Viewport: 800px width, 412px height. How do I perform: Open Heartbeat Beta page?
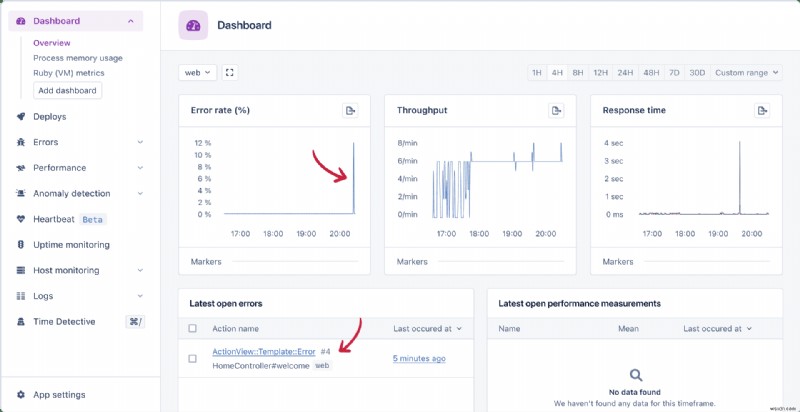(69, 219)
